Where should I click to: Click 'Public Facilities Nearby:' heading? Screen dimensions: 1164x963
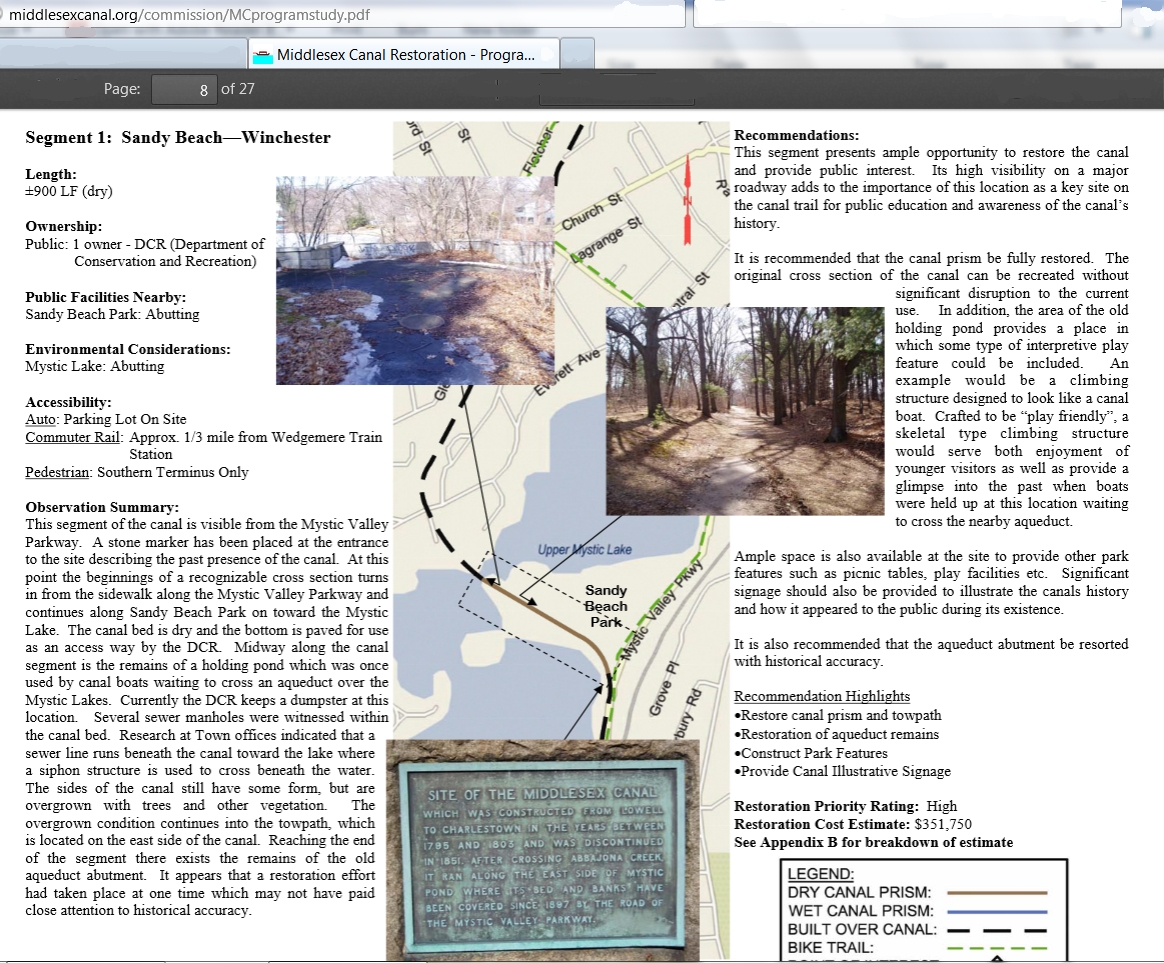[105, 297]
